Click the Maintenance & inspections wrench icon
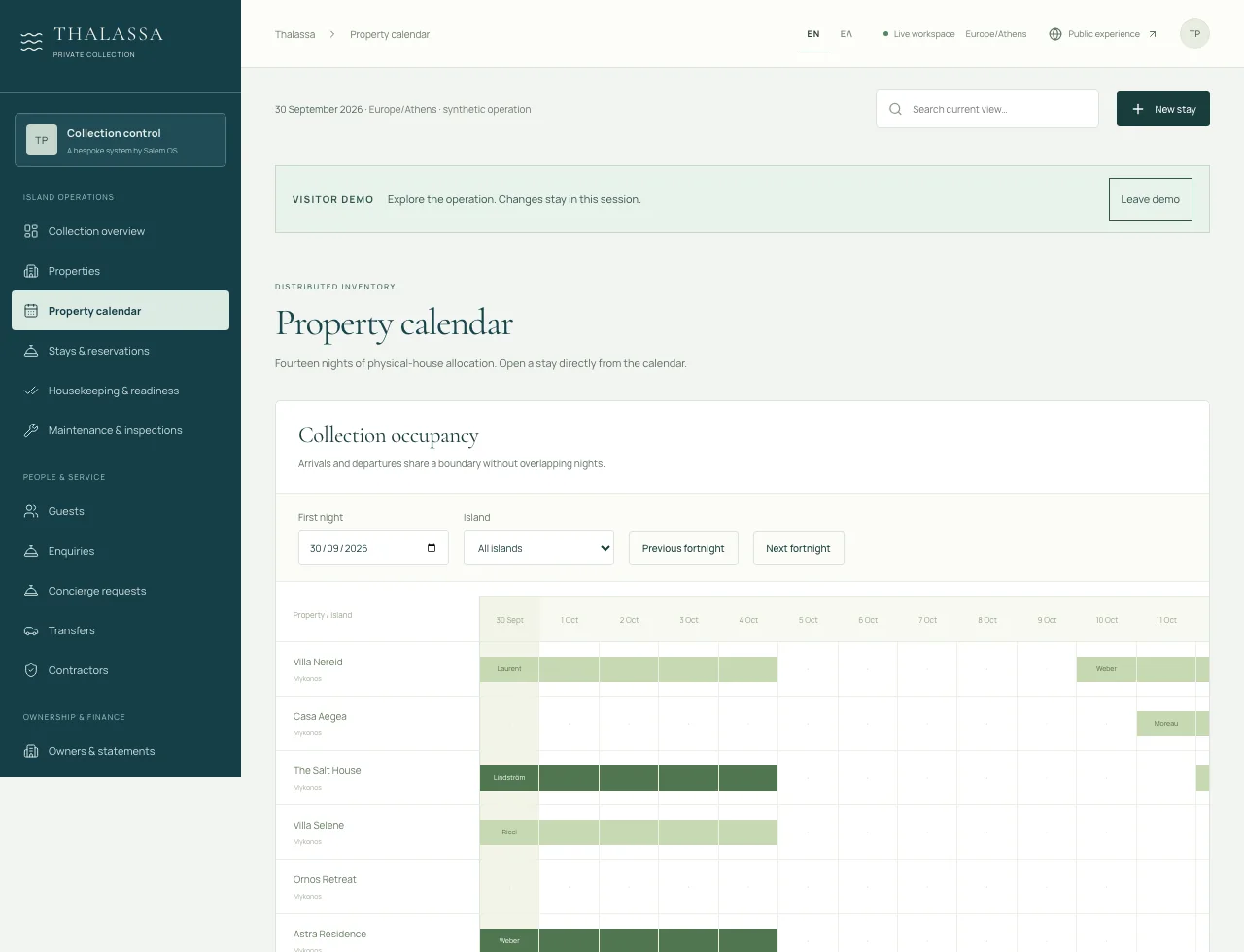This screenshot has height=952, width=1244. 31,430
